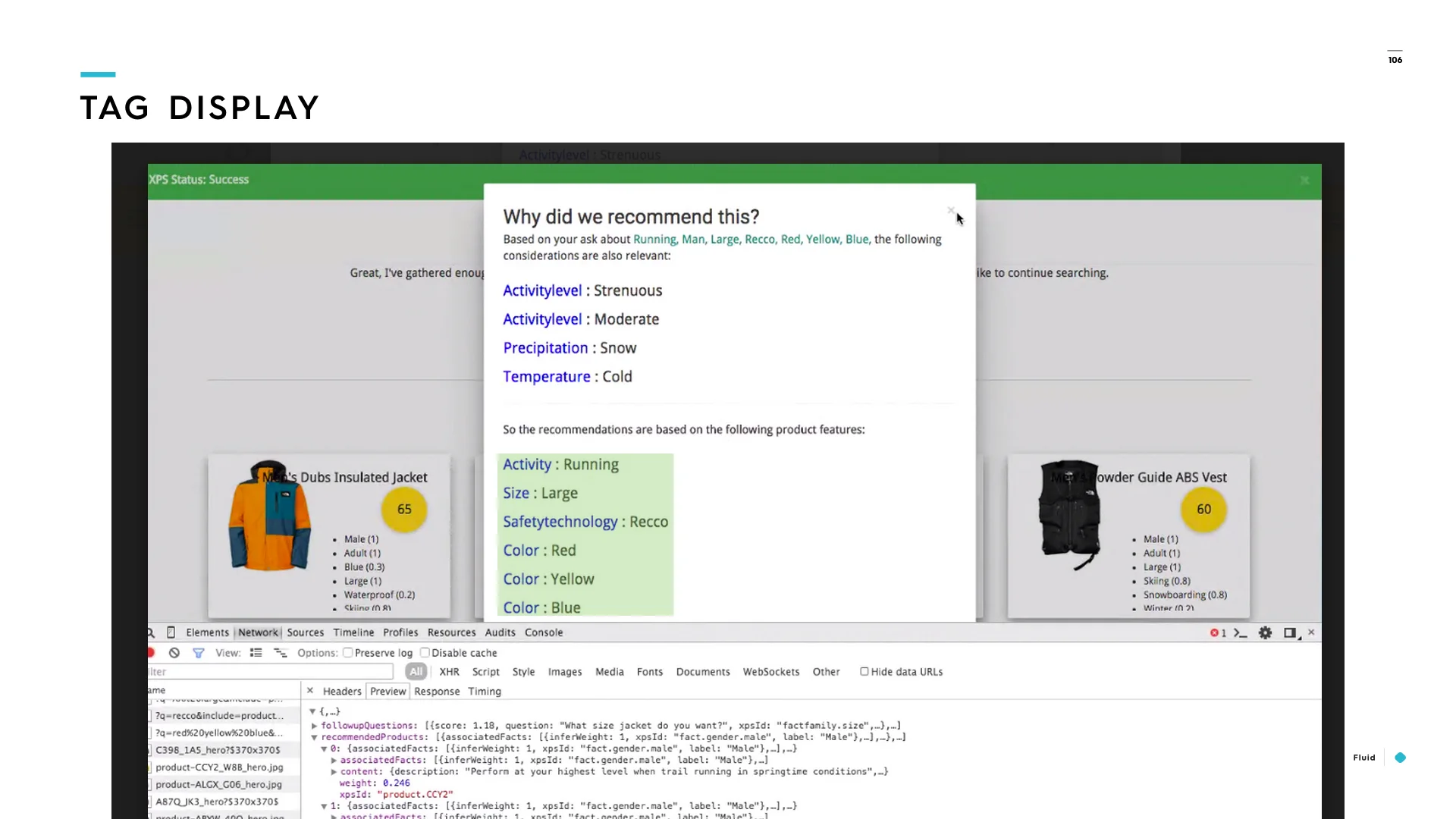Collapse the recommendedProducts node
Screen dimensions: 1456x819
pyautogui.click(x=315, y=737)
